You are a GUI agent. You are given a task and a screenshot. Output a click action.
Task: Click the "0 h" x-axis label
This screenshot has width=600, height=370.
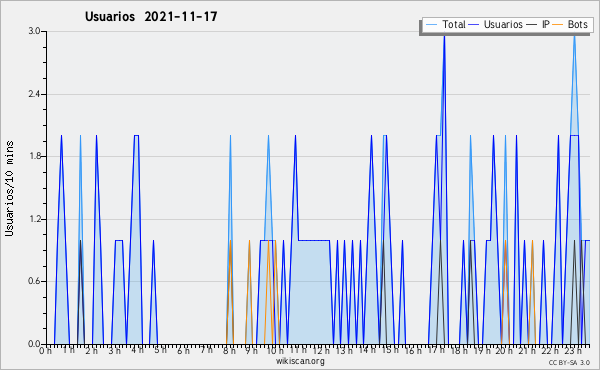45,351
